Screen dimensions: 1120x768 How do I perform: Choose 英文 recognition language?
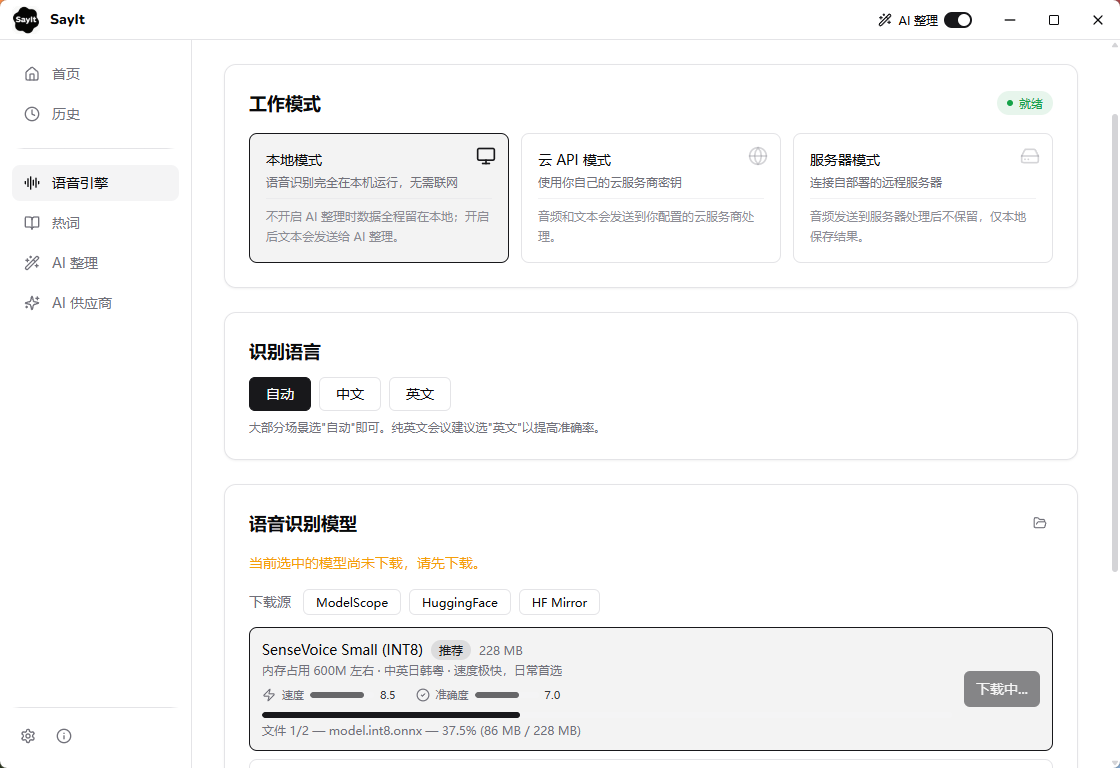[x=420, y=394]
